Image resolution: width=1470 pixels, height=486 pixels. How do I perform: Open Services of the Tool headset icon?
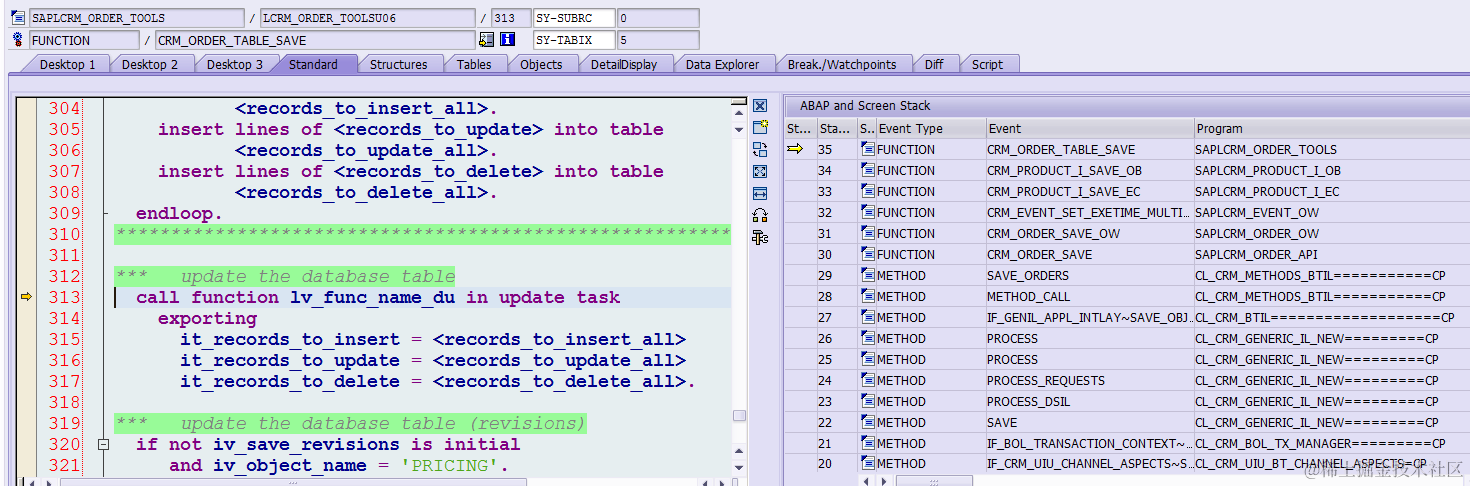[760, 215]
